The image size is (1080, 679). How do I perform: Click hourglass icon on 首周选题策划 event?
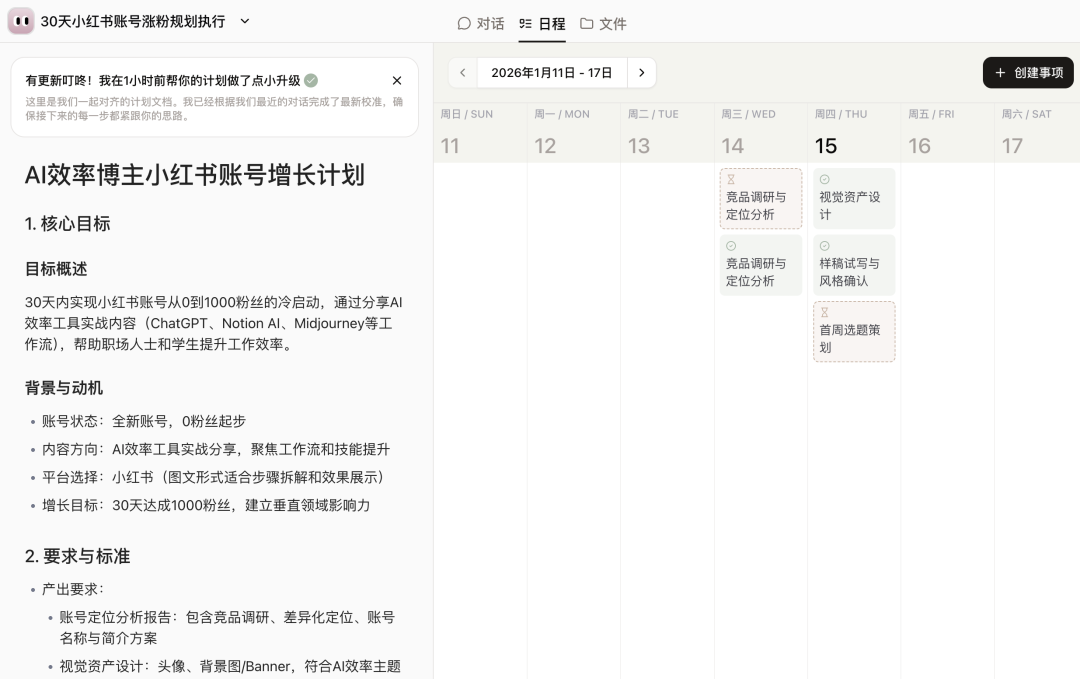[824, 313]
